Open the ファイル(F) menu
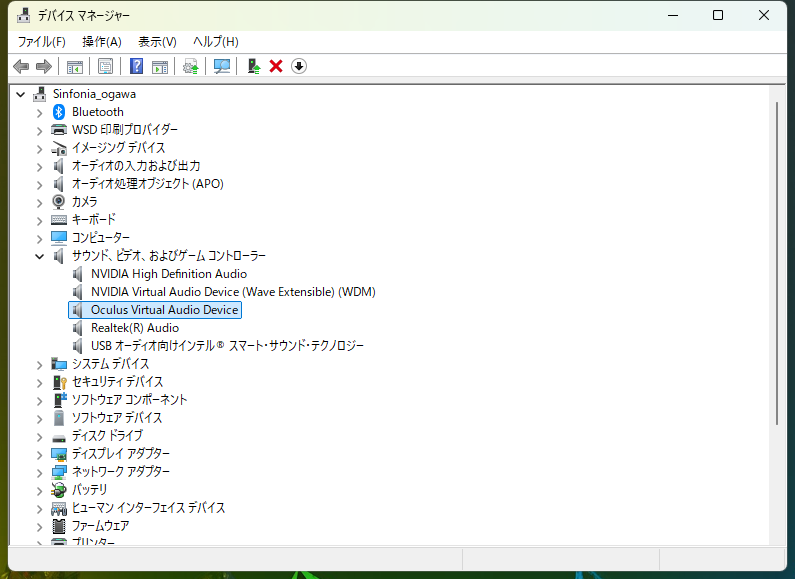Image resolution: width=795 pixels, height=579 pixels. [x=41, y=41]
